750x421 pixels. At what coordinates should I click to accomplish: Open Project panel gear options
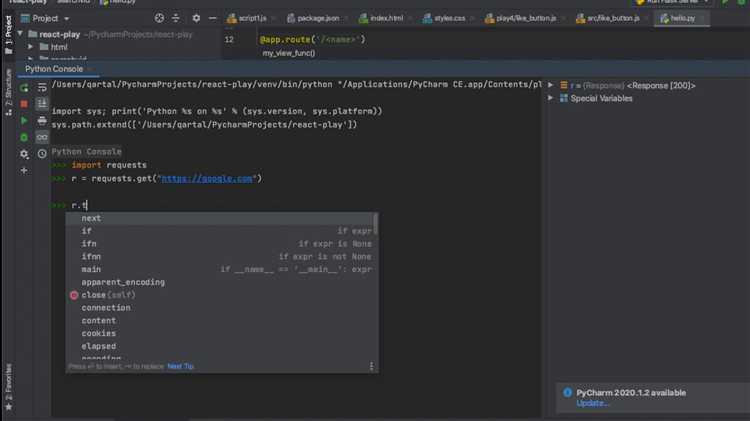196,18
